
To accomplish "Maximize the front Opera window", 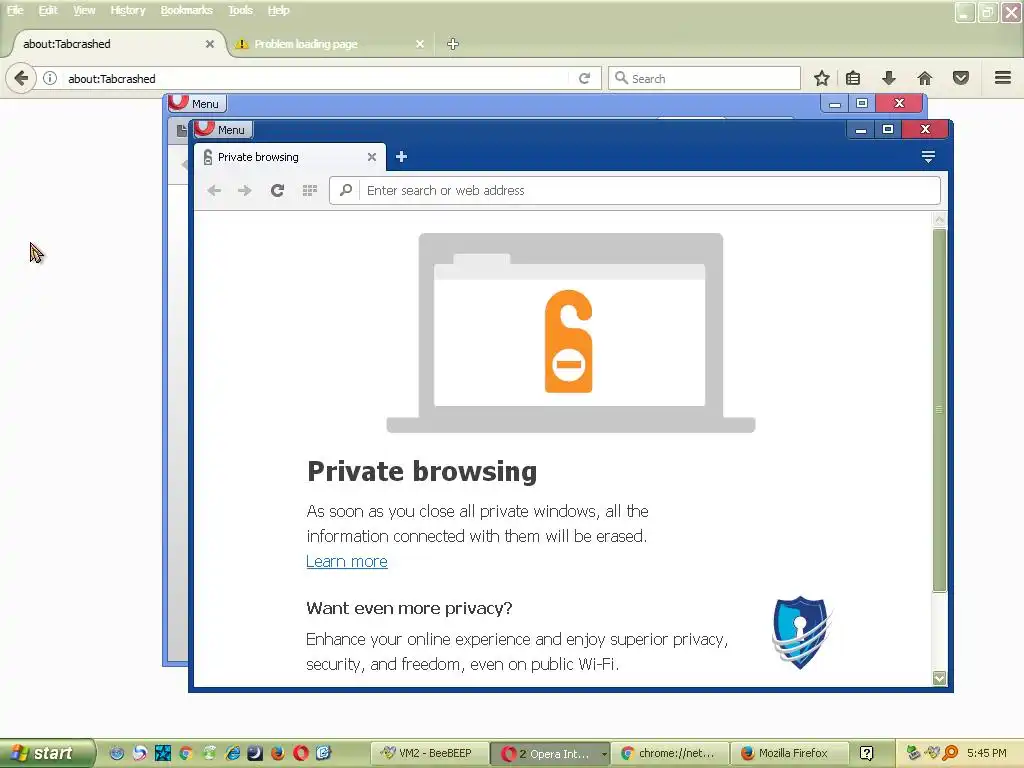I will [888, 129].
